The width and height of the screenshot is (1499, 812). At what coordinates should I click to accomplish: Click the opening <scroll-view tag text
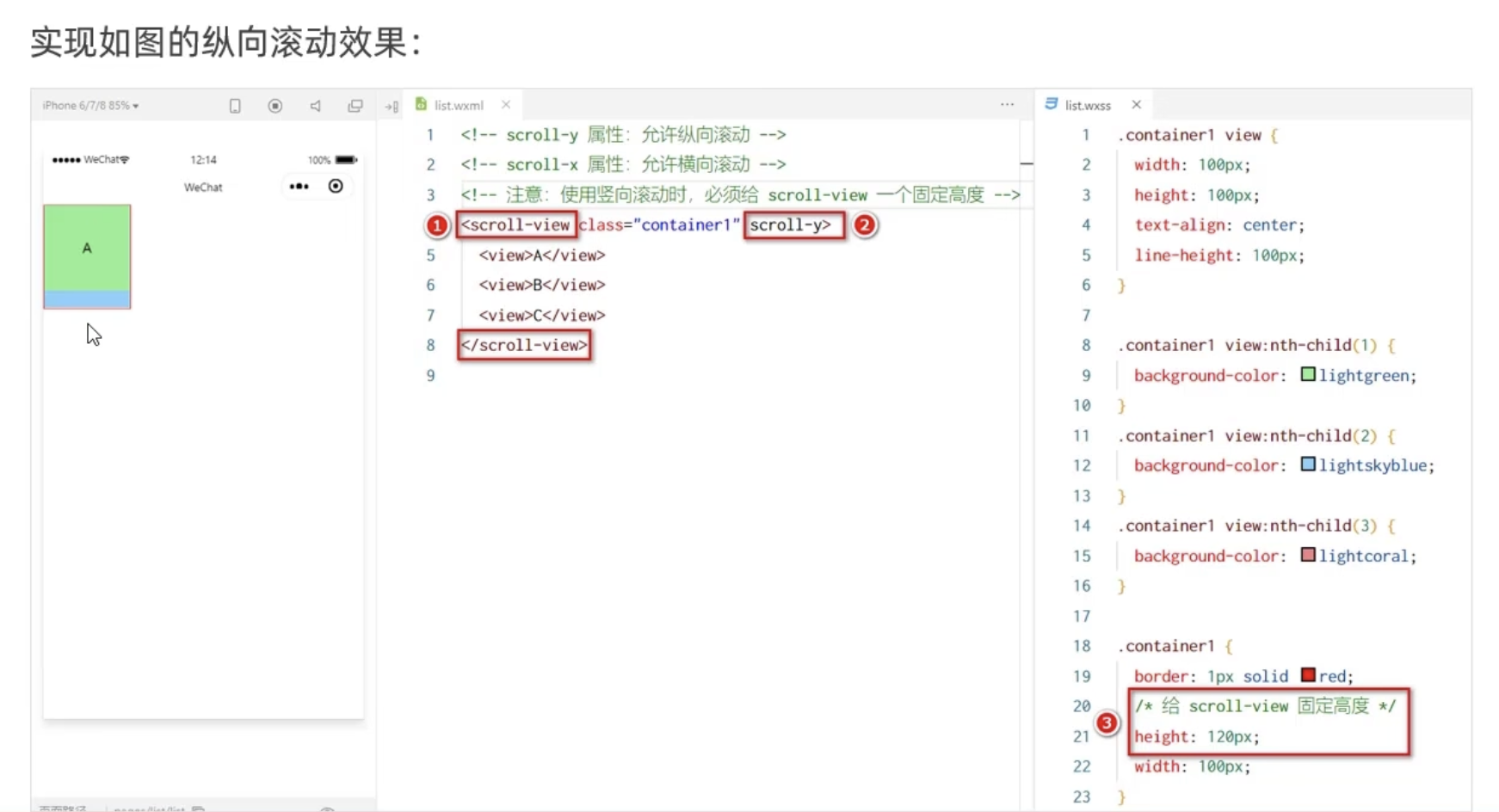click(515, 225)
